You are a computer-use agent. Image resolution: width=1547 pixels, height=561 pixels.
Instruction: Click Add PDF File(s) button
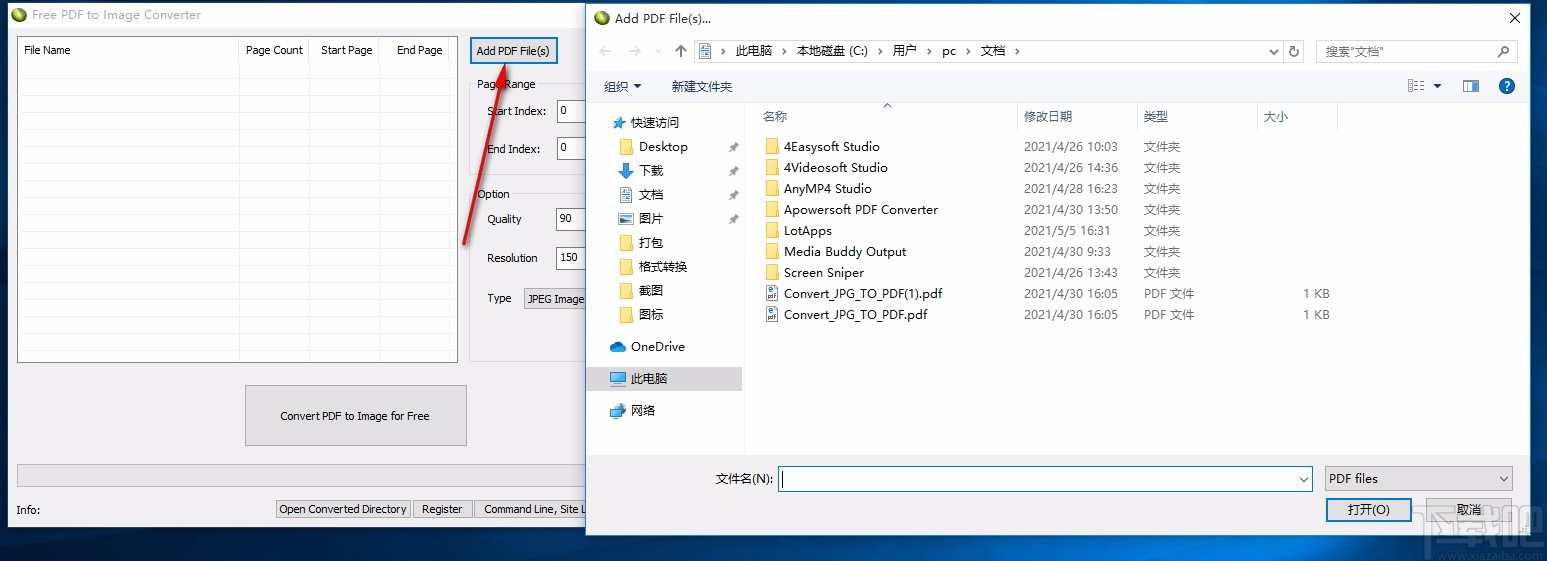point(513,51)
